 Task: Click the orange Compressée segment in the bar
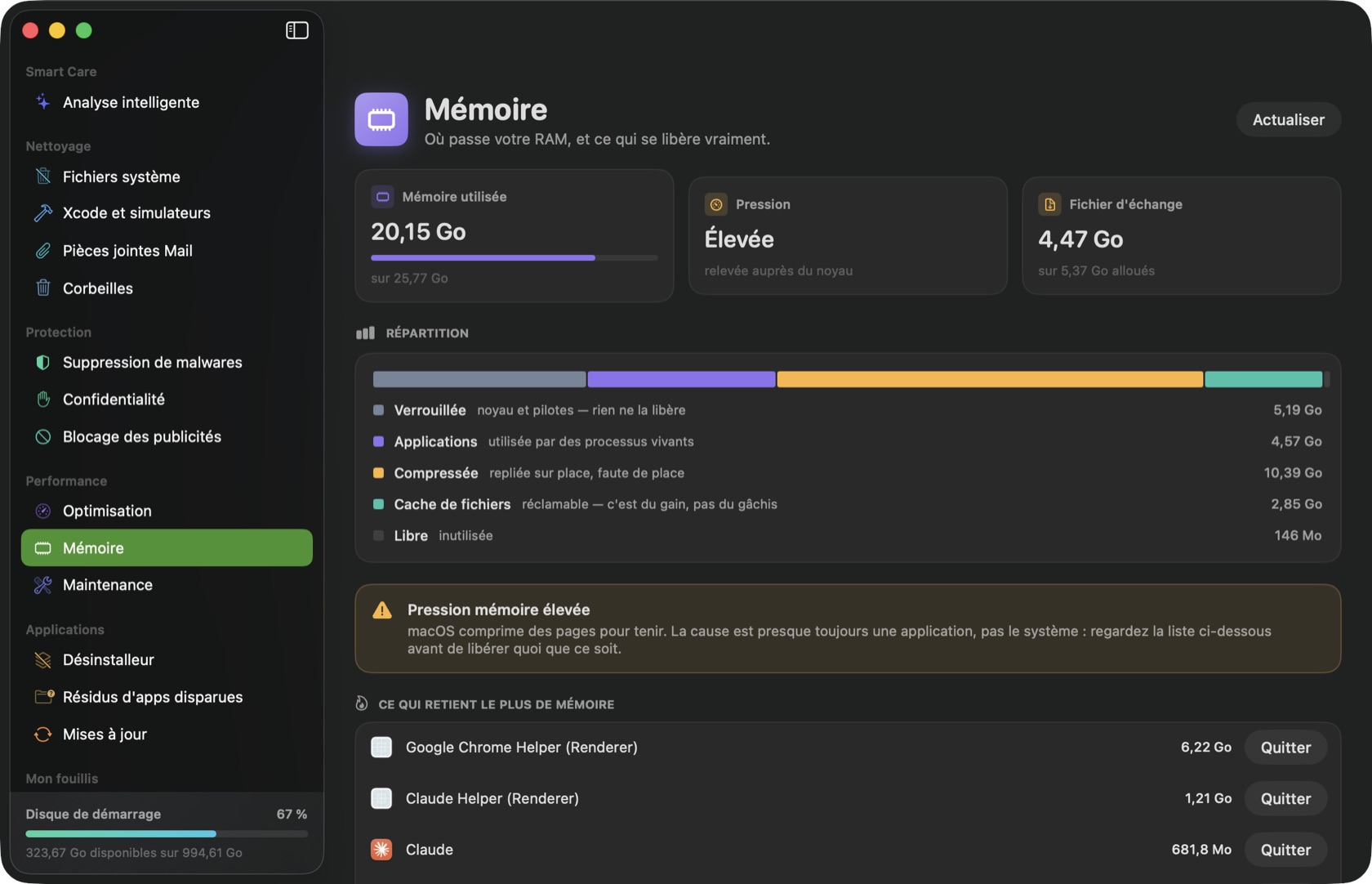pos(990,379)
